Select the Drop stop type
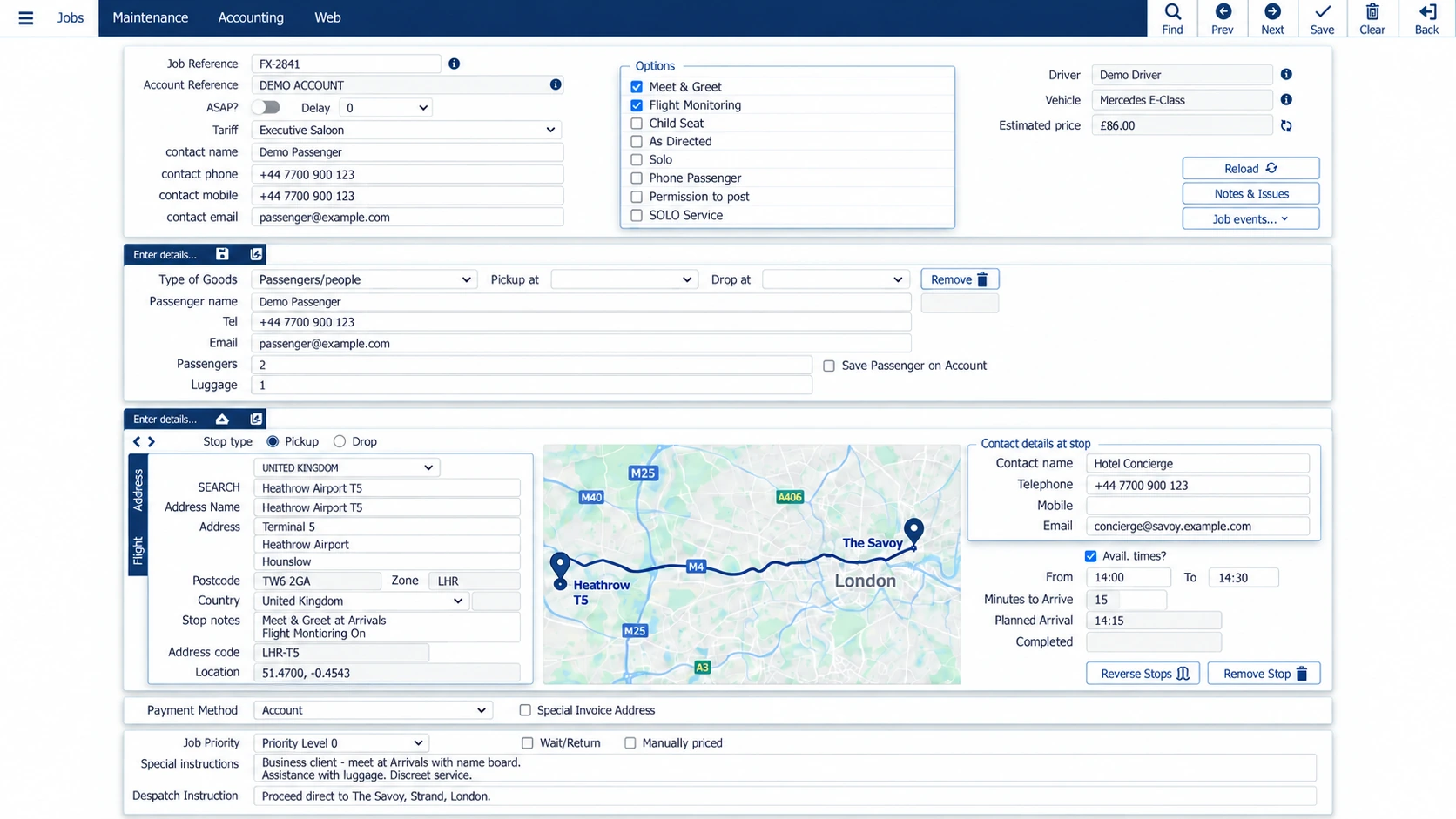This screenshot has width=1456, height=819. click(340, 441)
